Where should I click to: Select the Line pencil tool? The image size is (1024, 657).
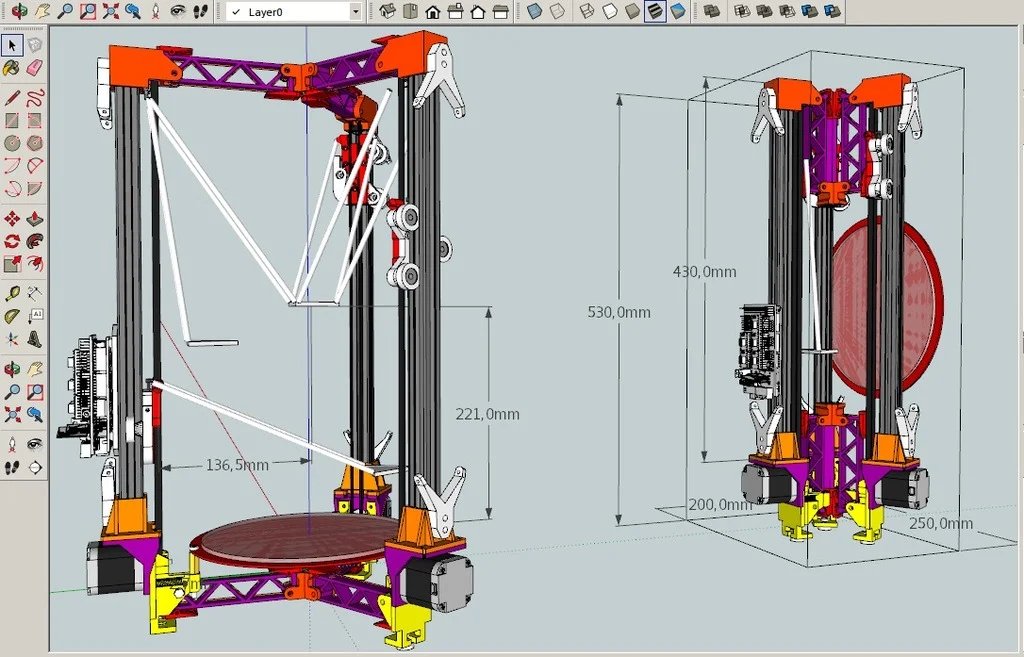tap(11, 98)
